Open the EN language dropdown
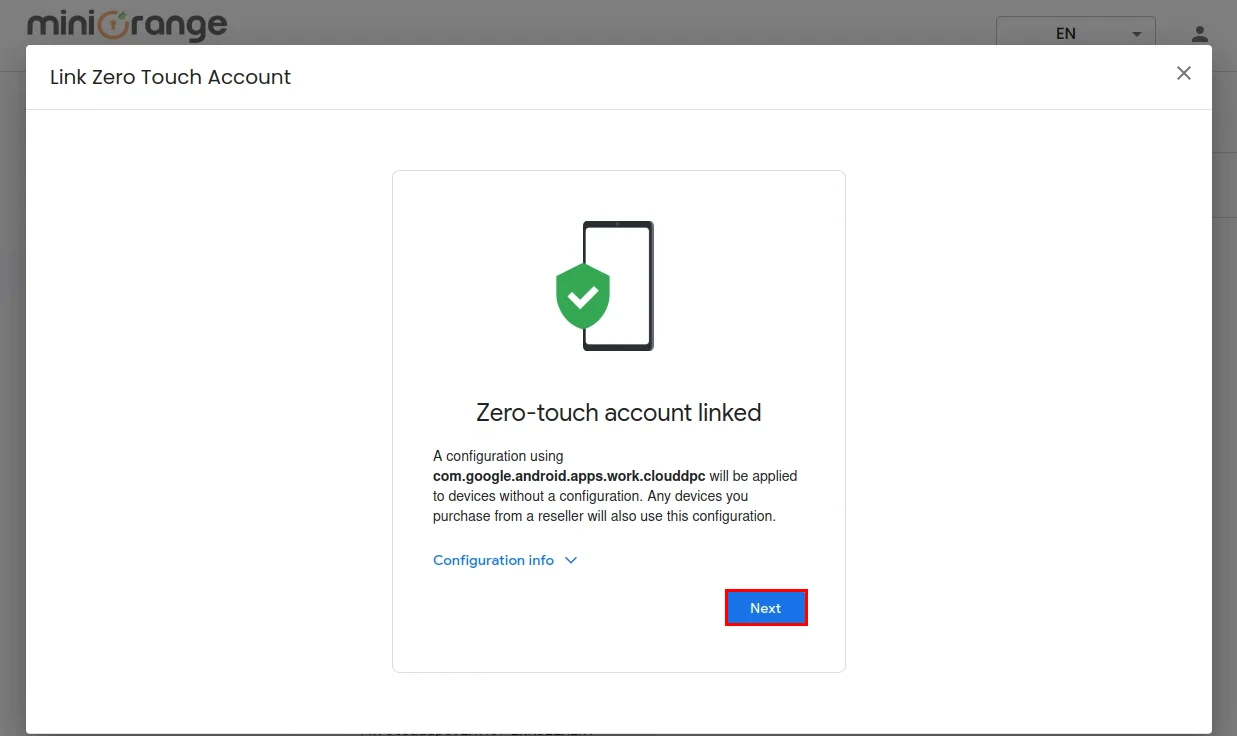This screenshot has width=1237, height=736. pos(1074,33)
